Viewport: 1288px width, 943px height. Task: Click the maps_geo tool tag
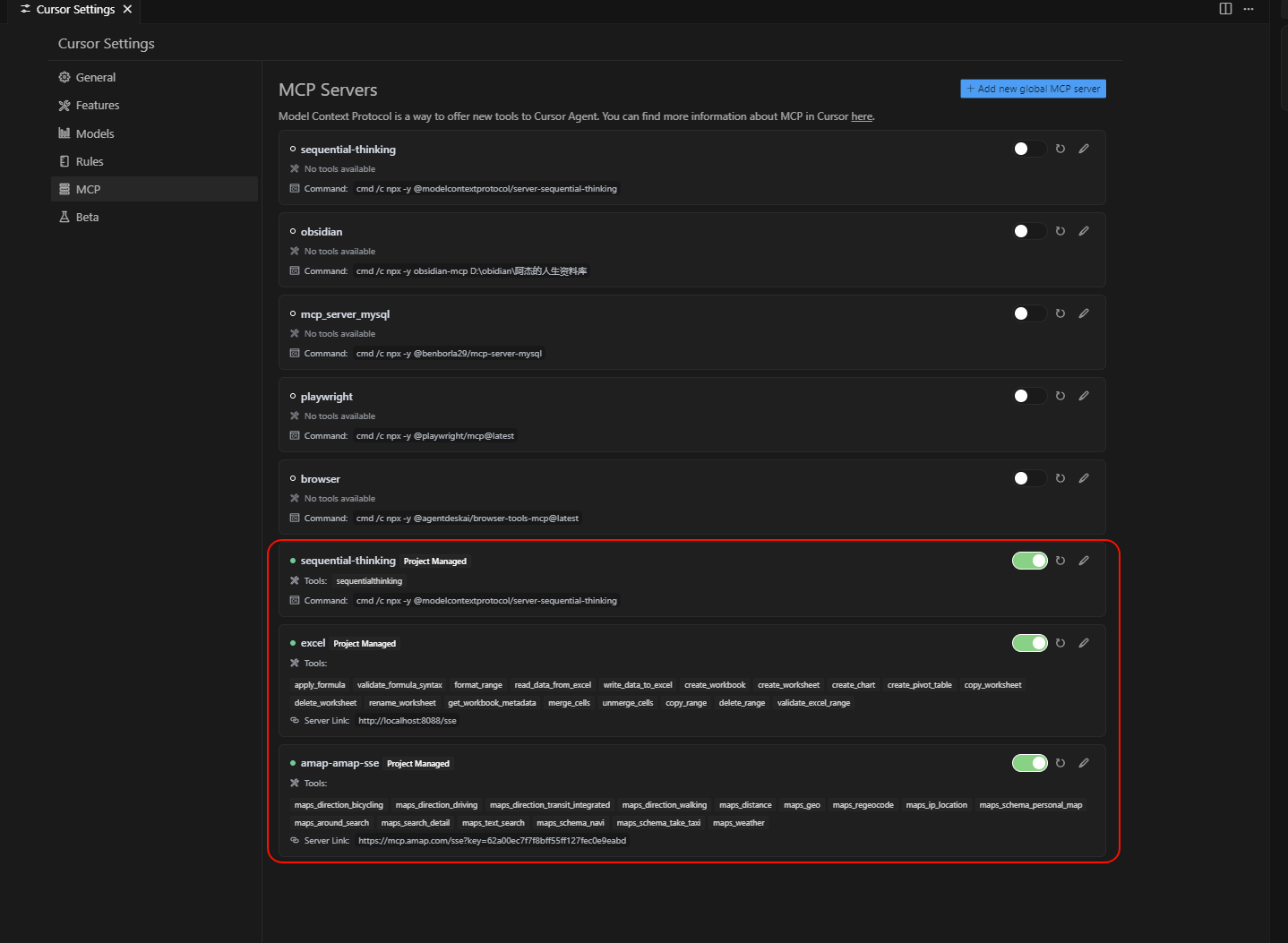tap(802, 805)
